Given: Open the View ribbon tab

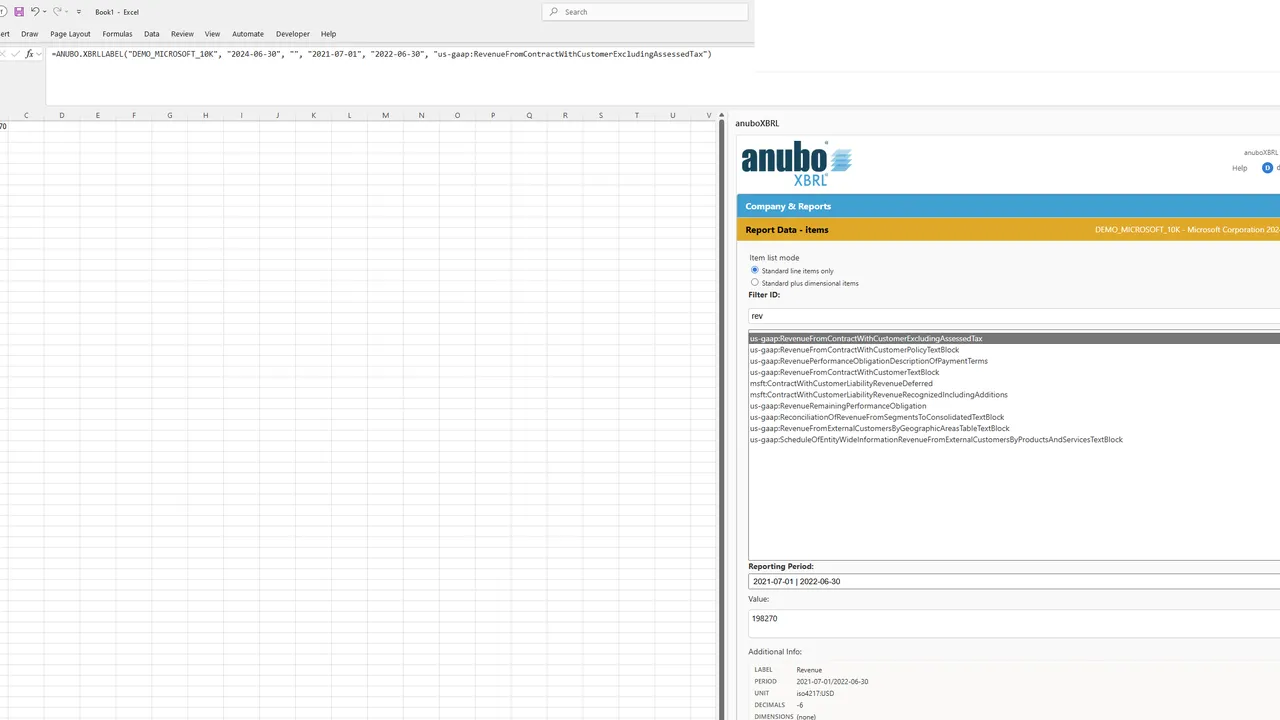Looking at the screenshot, I should point(212,34).
